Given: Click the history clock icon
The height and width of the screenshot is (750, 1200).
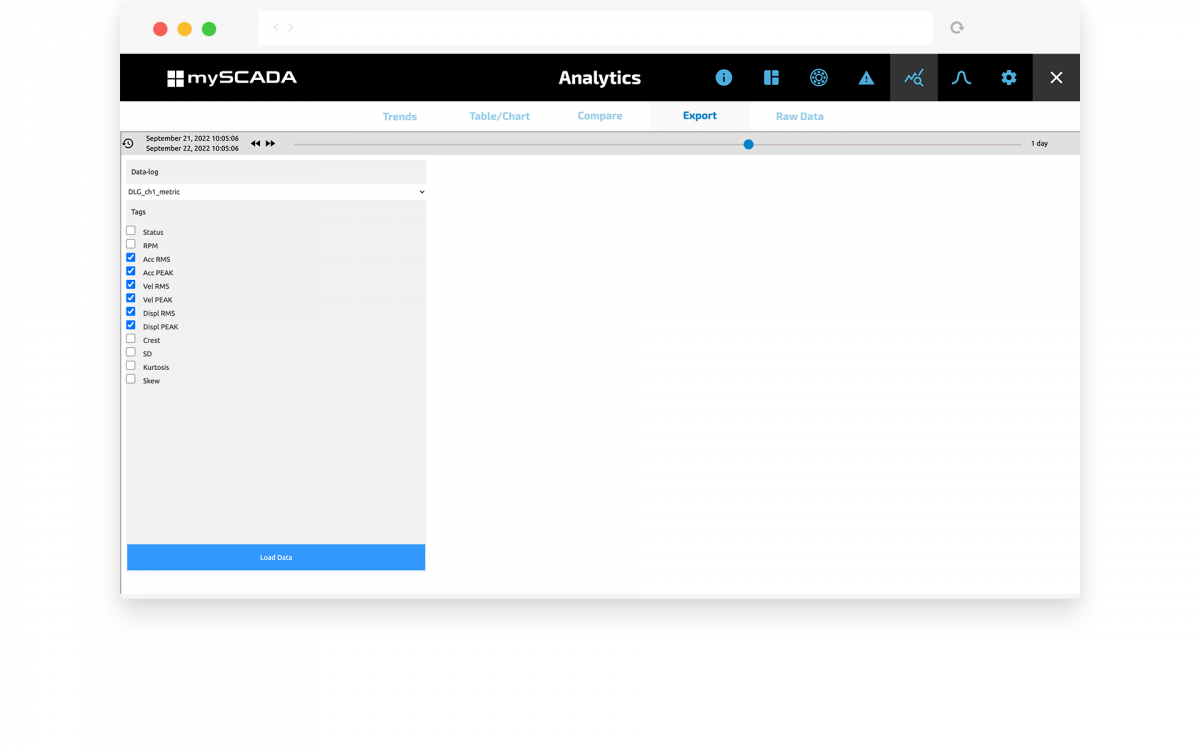Looking at the screenshot, I should pos(128,143).
